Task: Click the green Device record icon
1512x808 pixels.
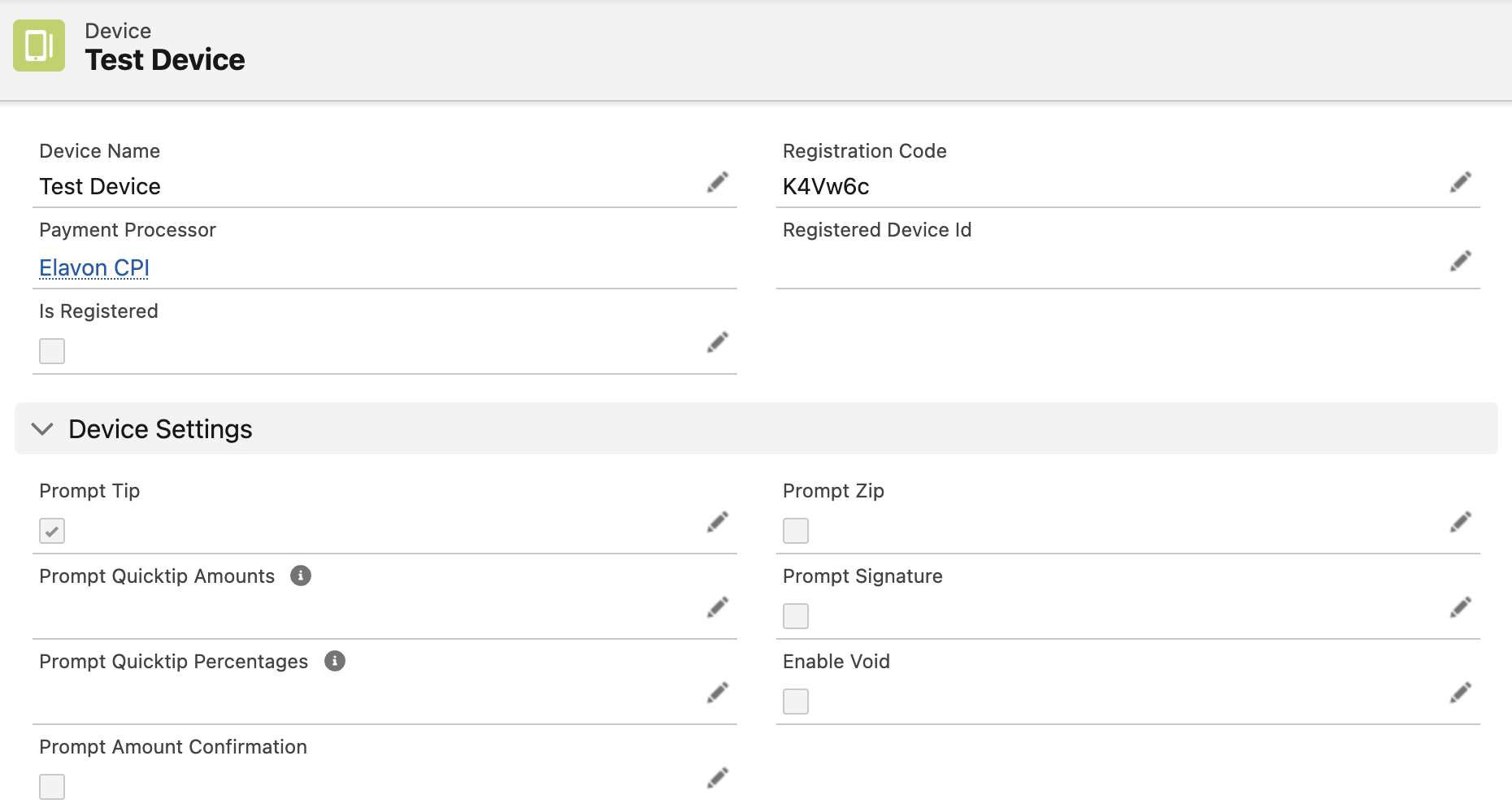Action: click(39, 46)
